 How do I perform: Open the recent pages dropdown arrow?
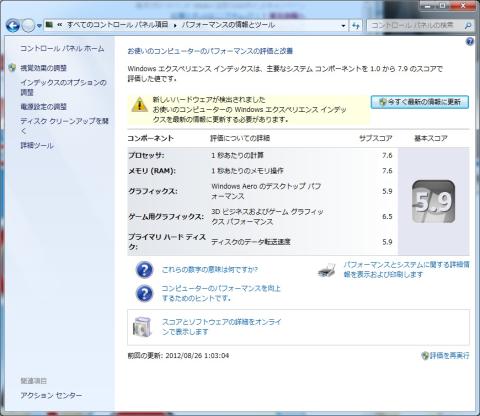pyautogui.click(x=39, y=26)
